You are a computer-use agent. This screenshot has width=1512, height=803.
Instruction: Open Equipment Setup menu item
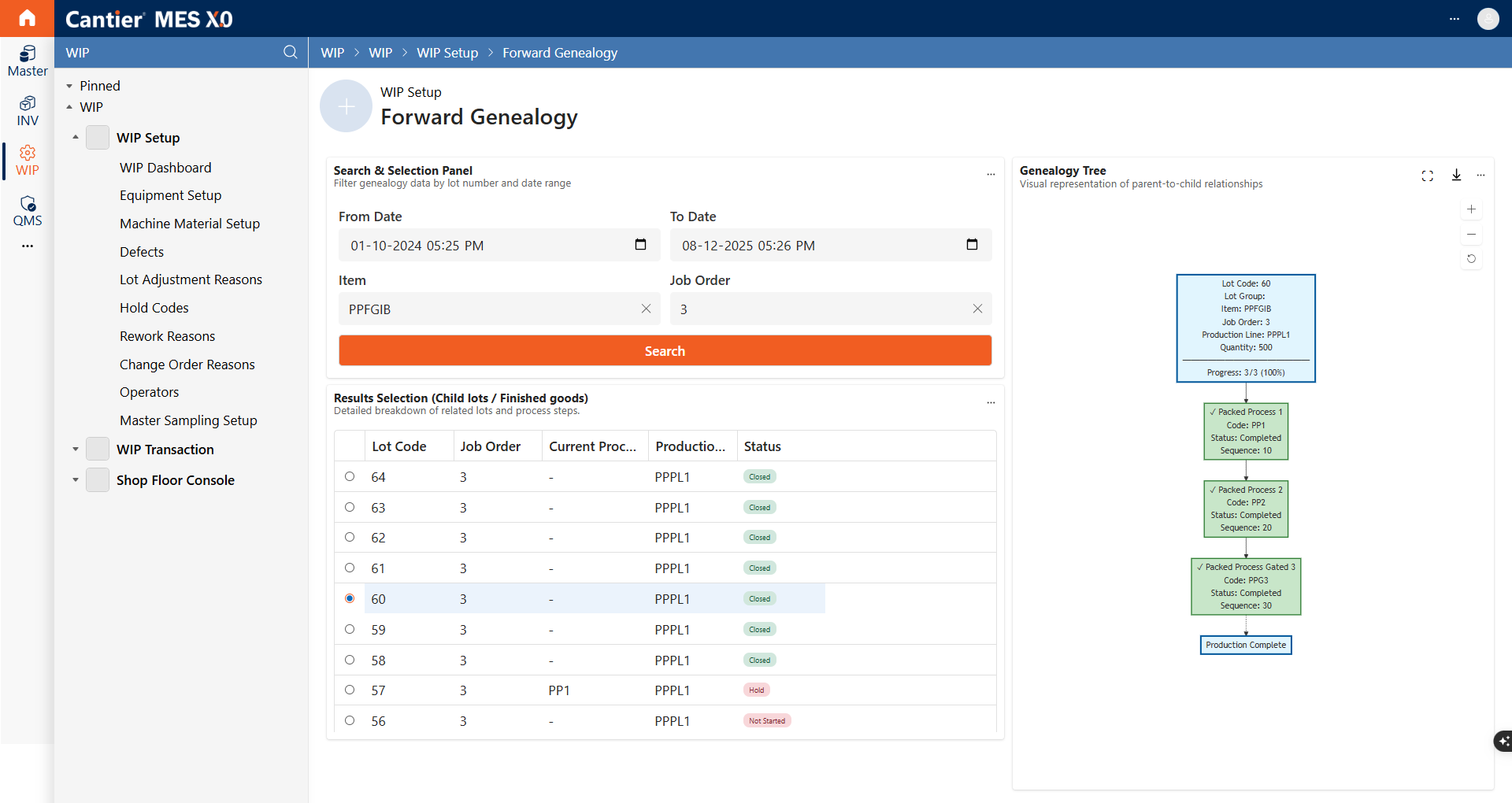(x=170, y=194)
